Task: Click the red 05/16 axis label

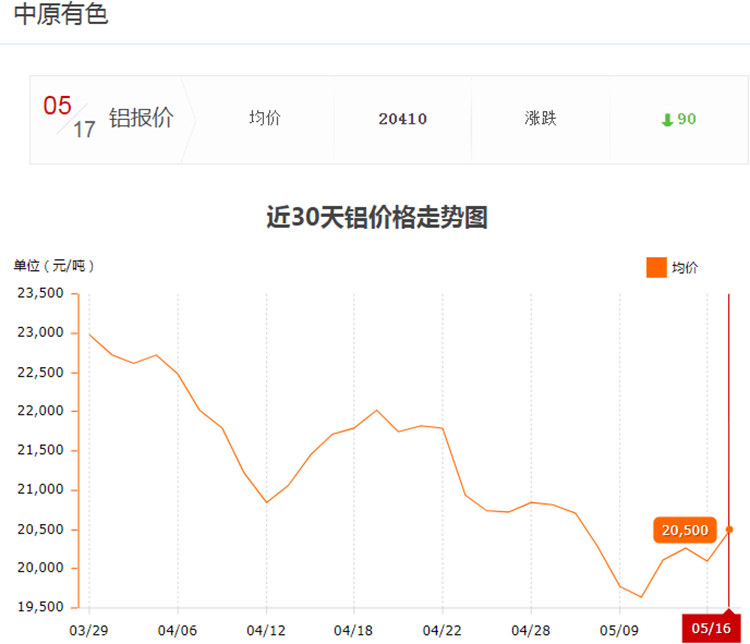Action: point(711,628)
